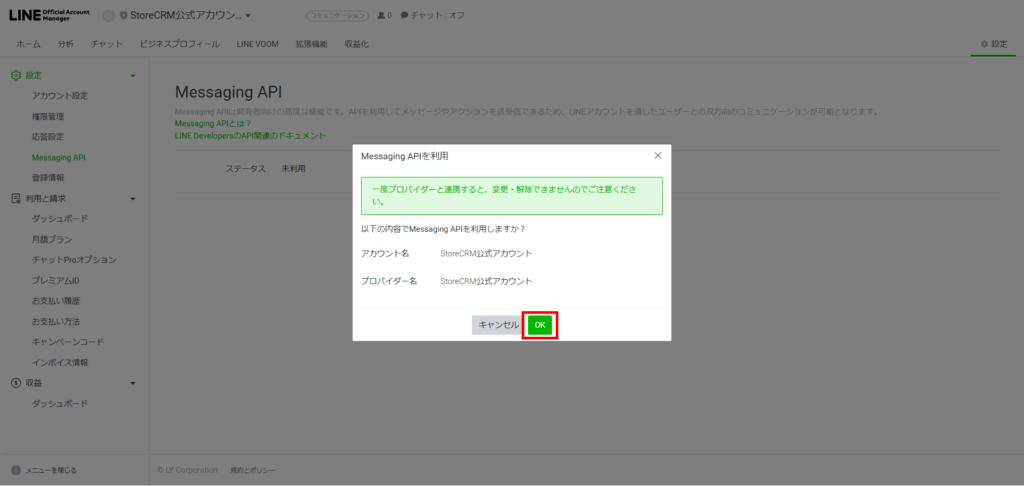Click the chat bubble status icon
Image resolution: width=1024 pixels, height=486 pixels.
pos(404,16)
